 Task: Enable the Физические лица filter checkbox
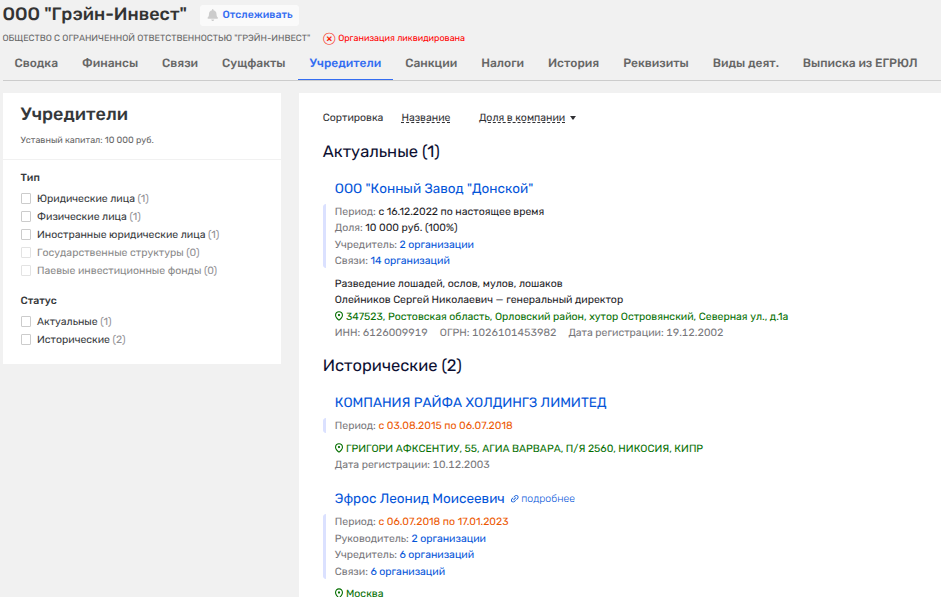27,216
